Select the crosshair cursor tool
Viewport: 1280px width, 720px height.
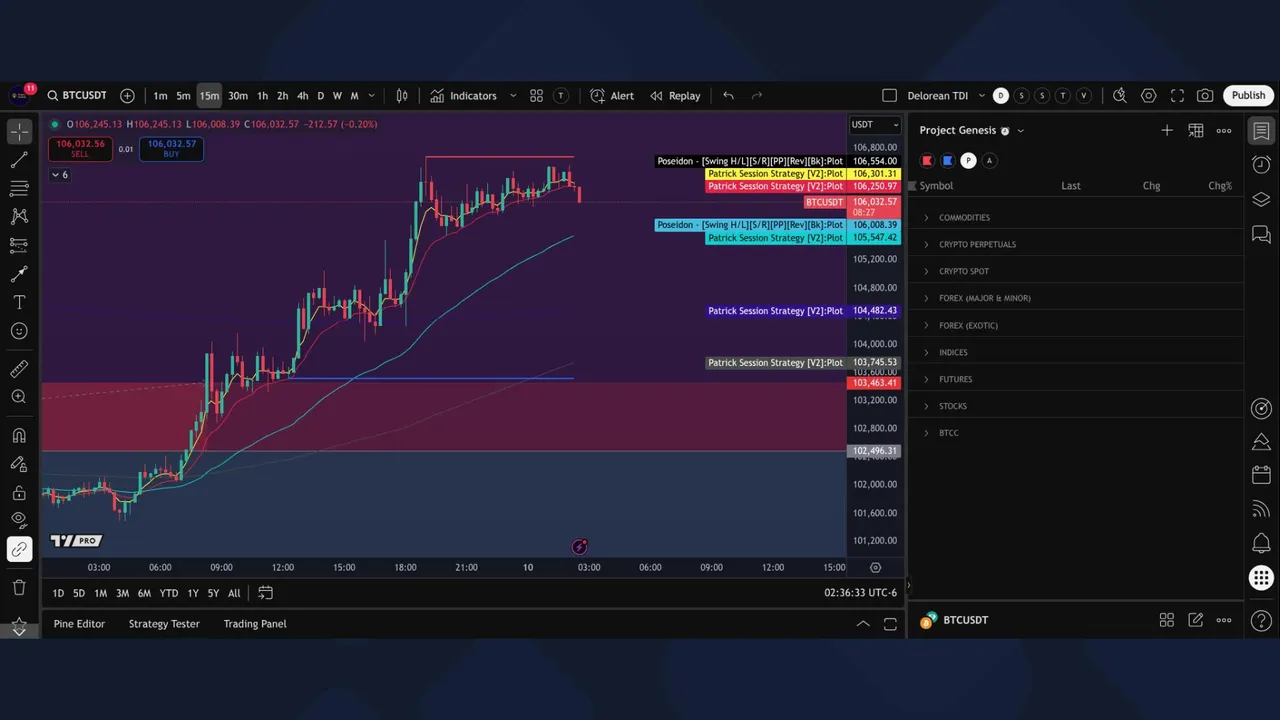tap(19, 131)
